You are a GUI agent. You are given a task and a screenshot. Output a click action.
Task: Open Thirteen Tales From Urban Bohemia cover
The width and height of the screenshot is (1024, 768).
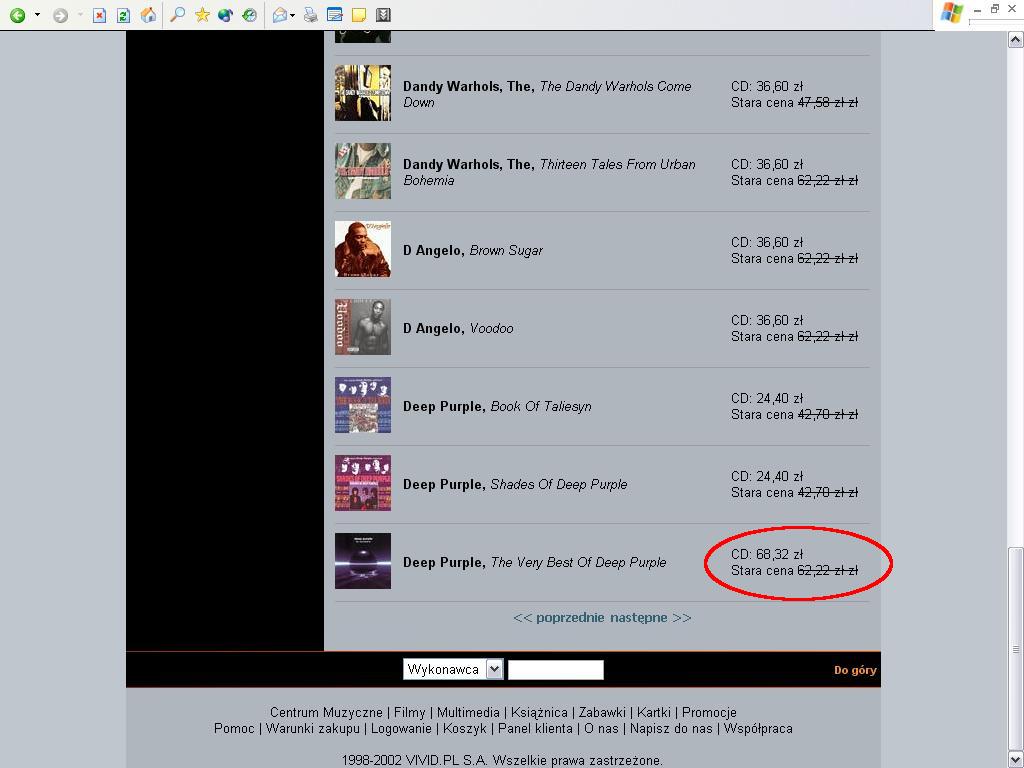click(362, 171)
